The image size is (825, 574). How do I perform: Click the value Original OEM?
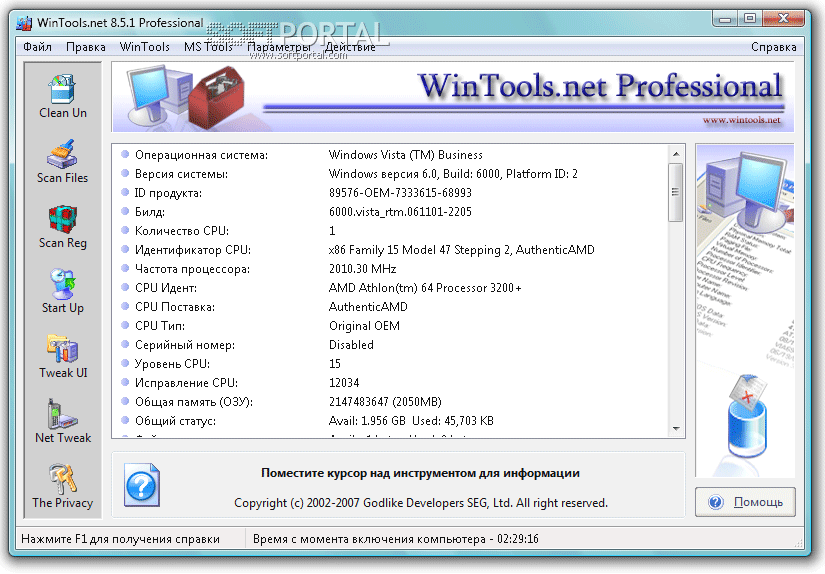pos(364,326)
